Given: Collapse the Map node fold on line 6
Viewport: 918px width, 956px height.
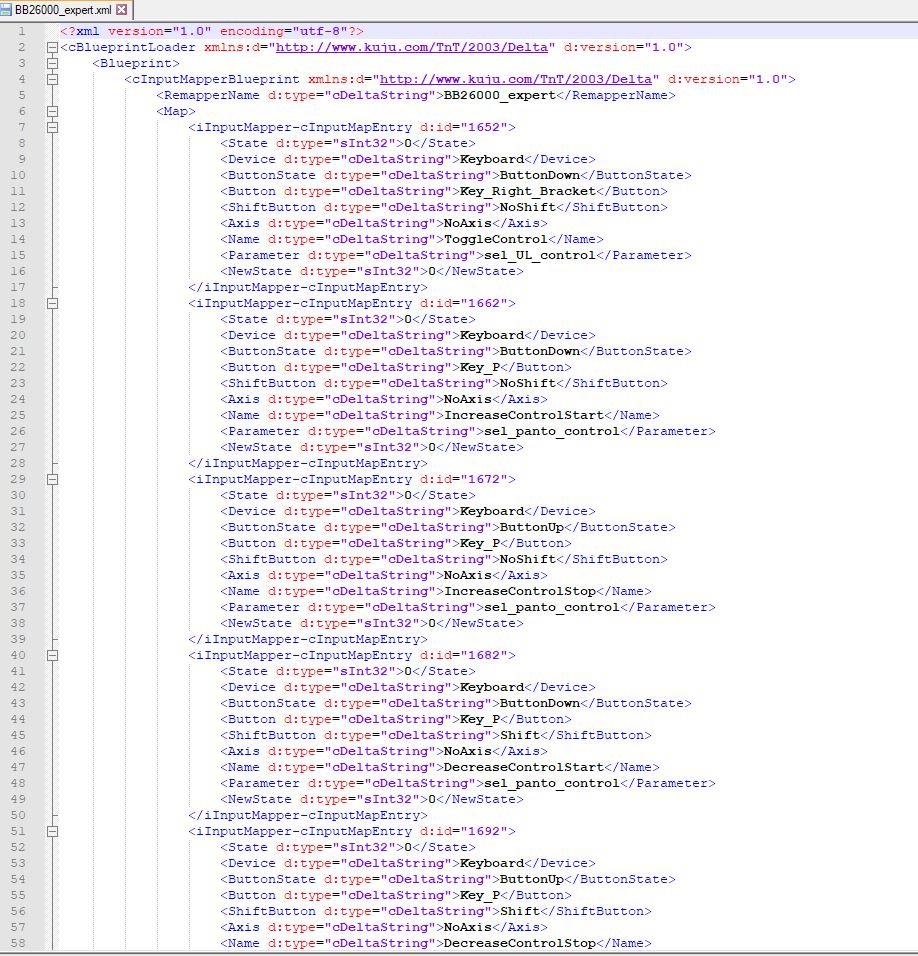Looking at the screenshot, I should click(52, 112).
